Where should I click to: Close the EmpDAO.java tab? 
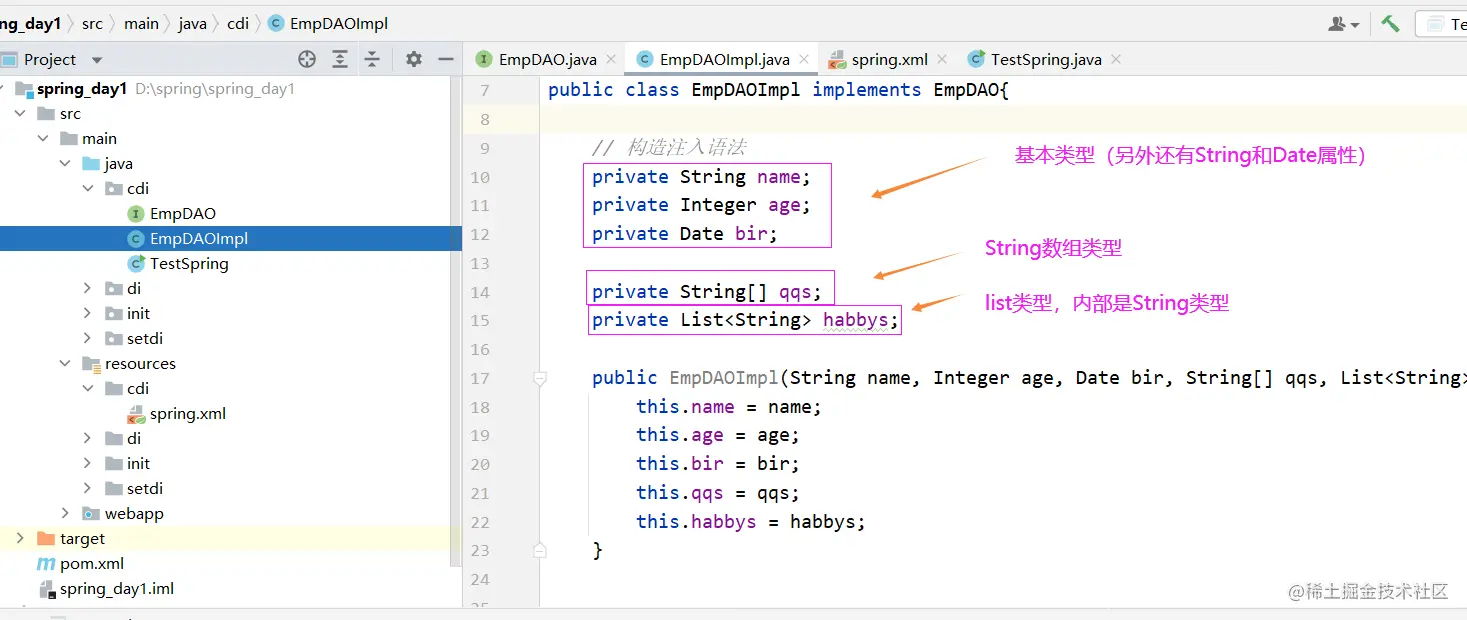coord(611,60)
